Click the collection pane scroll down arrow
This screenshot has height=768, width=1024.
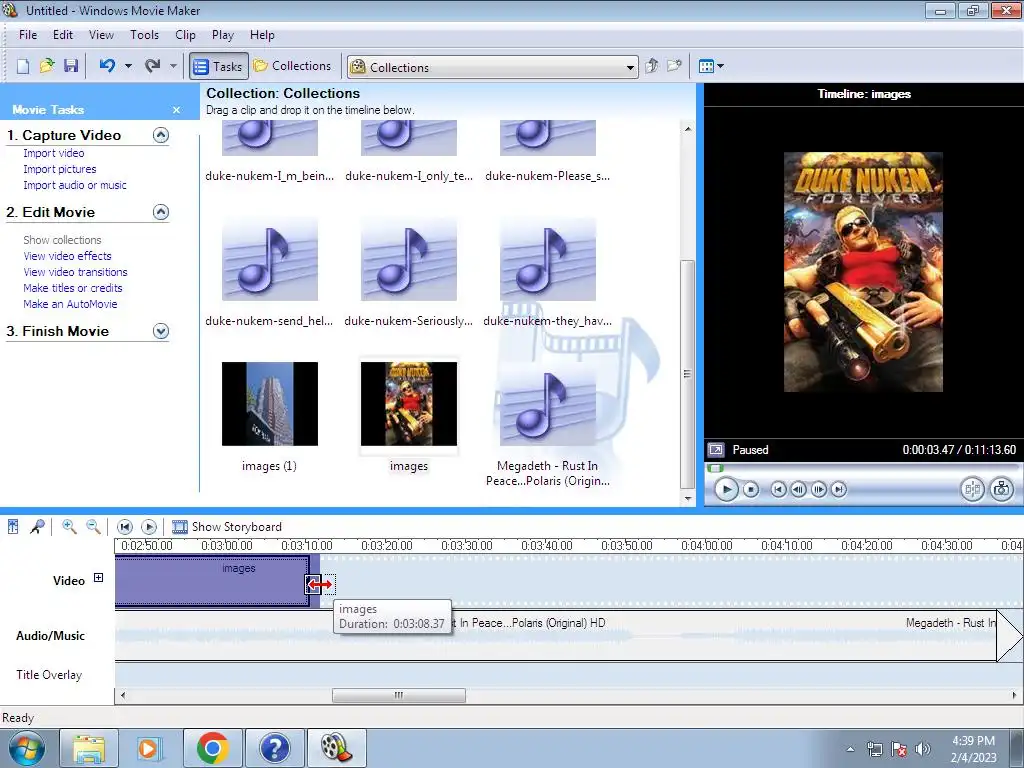pos(688,498)
